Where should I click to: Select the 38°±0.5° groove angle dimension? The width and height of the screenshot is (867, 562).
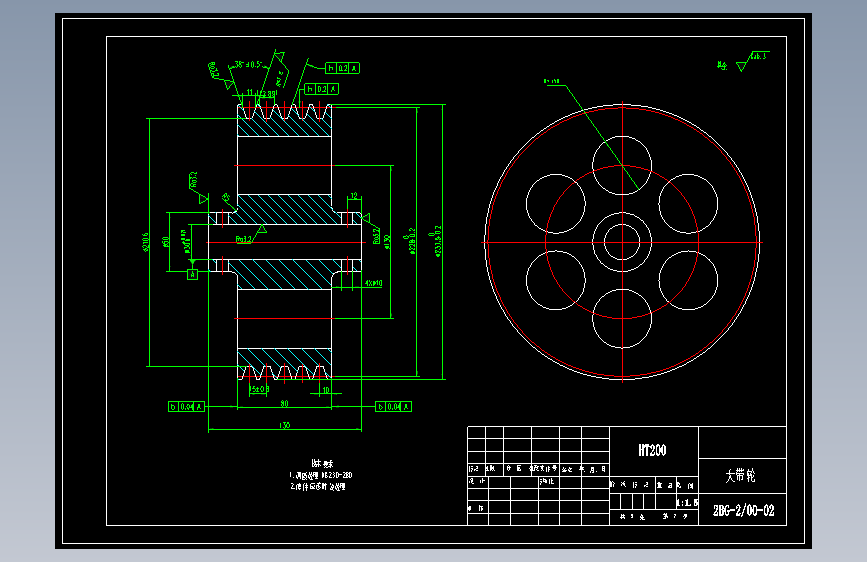click(247, 65)
